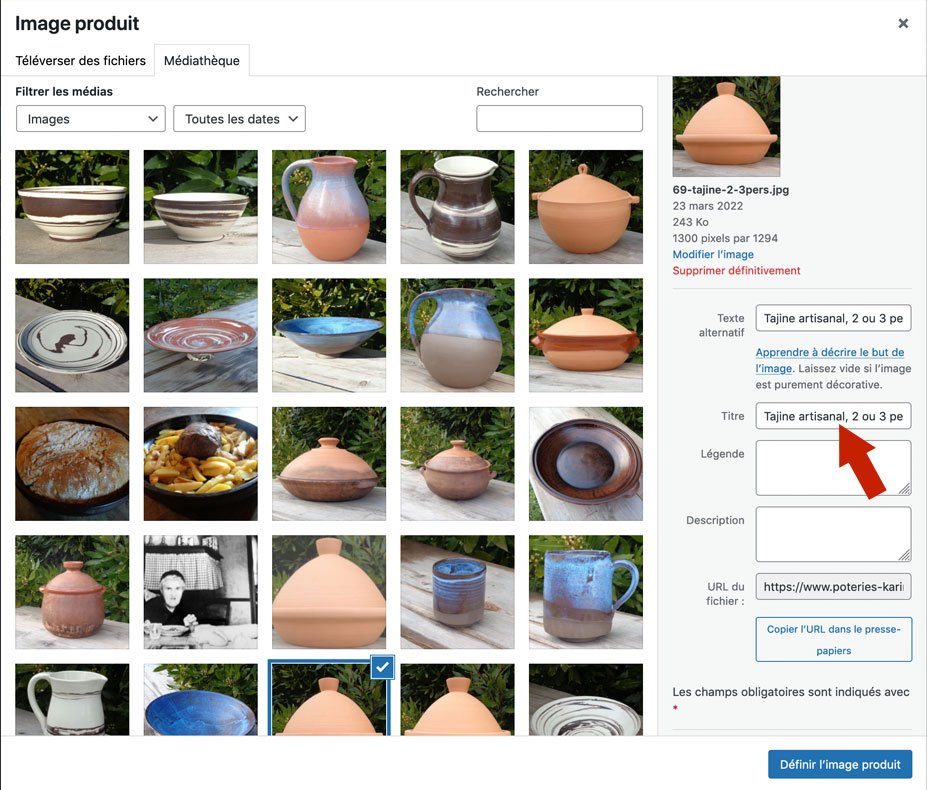927x790 pixels.
Task: Switch to Téléverser des fichiers tab
Action: click(81, 61)
